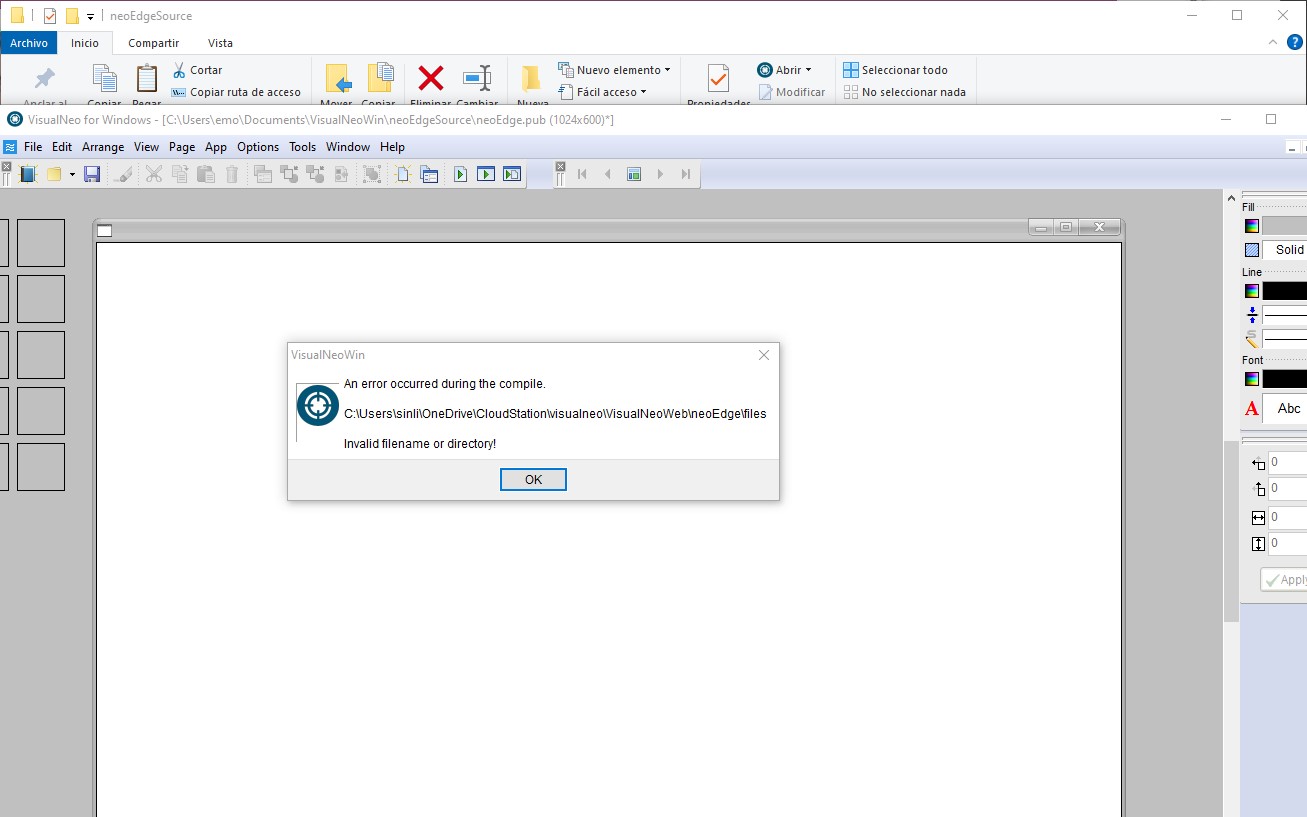Screen dimensions: 1307x817
Task: Click the line width icon in the Line section
Action: point(1251,315)
